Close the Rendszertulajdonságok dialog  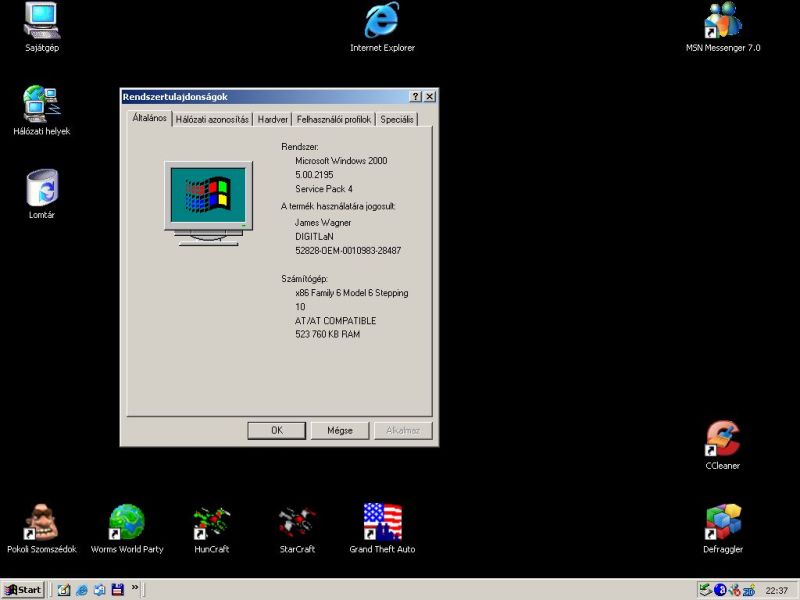(430, 96)
